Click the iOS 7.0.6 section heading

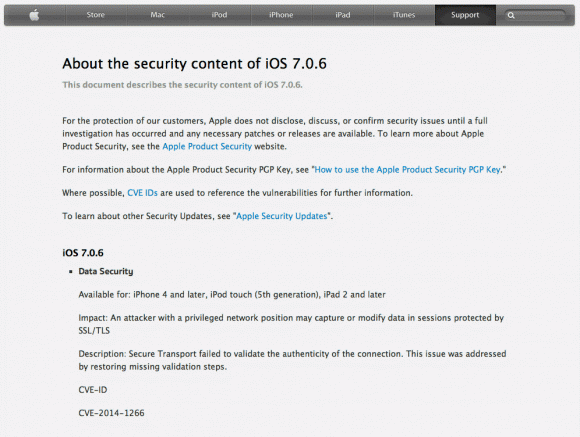pyautogui.click(x=83, y=253)
